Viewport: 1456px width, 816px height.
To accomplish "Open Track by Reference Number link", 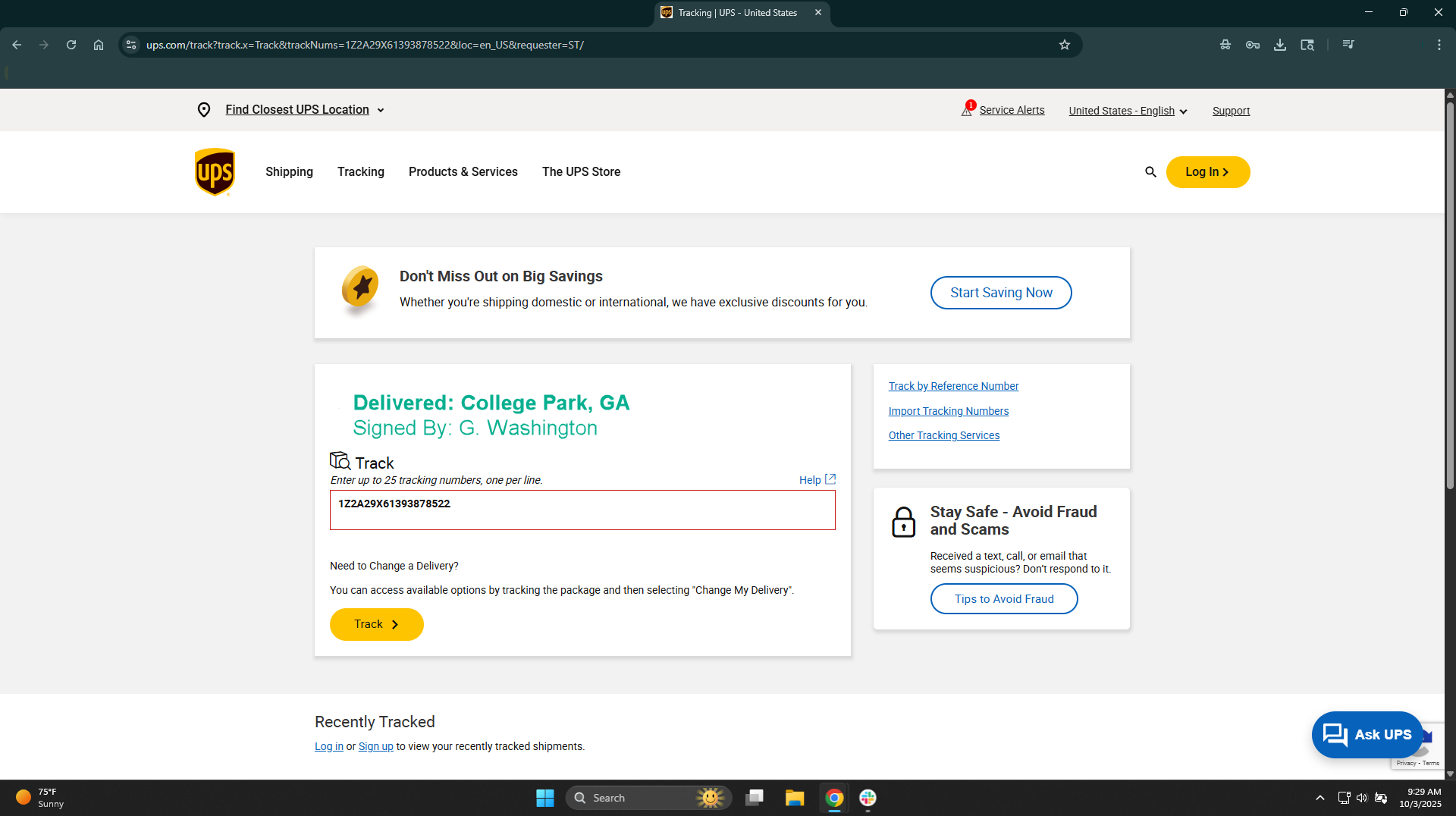I will click(953, 386).
